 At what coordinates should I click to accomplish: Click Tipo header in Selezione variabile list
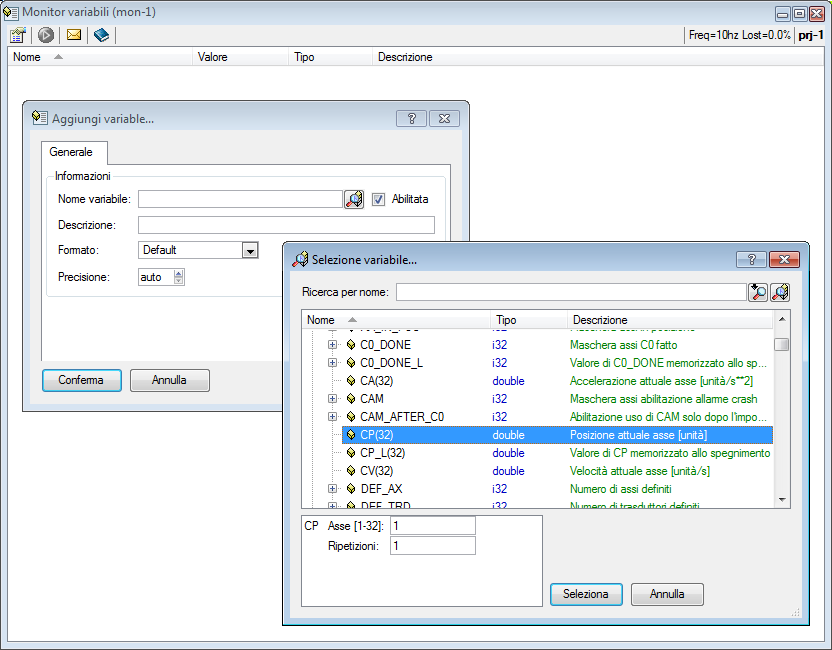pyautogui.click(x=529, y=320)
